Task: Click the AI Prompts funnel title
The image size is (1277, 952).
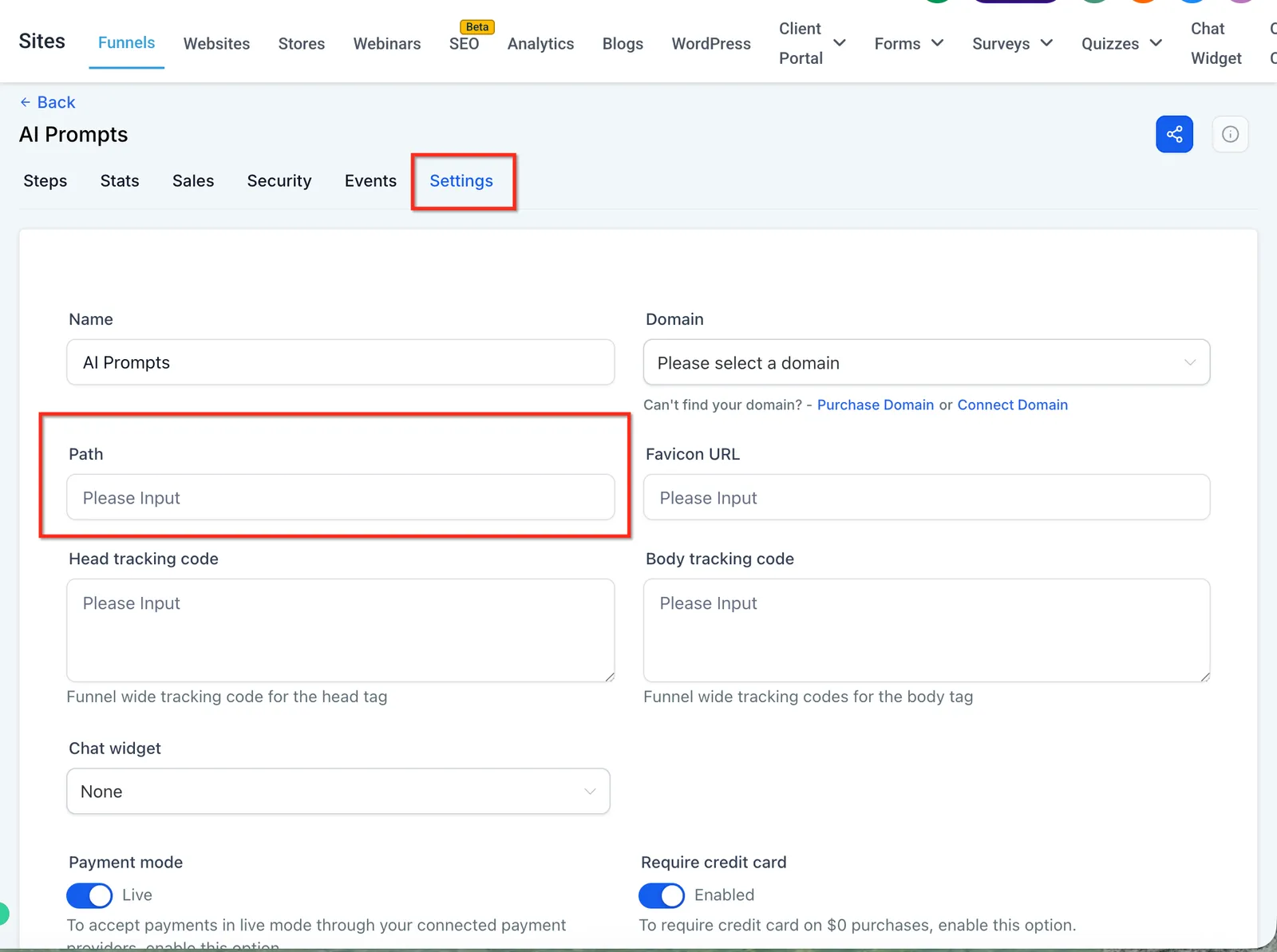Action: pyautogui.click(x=73, y=135)
